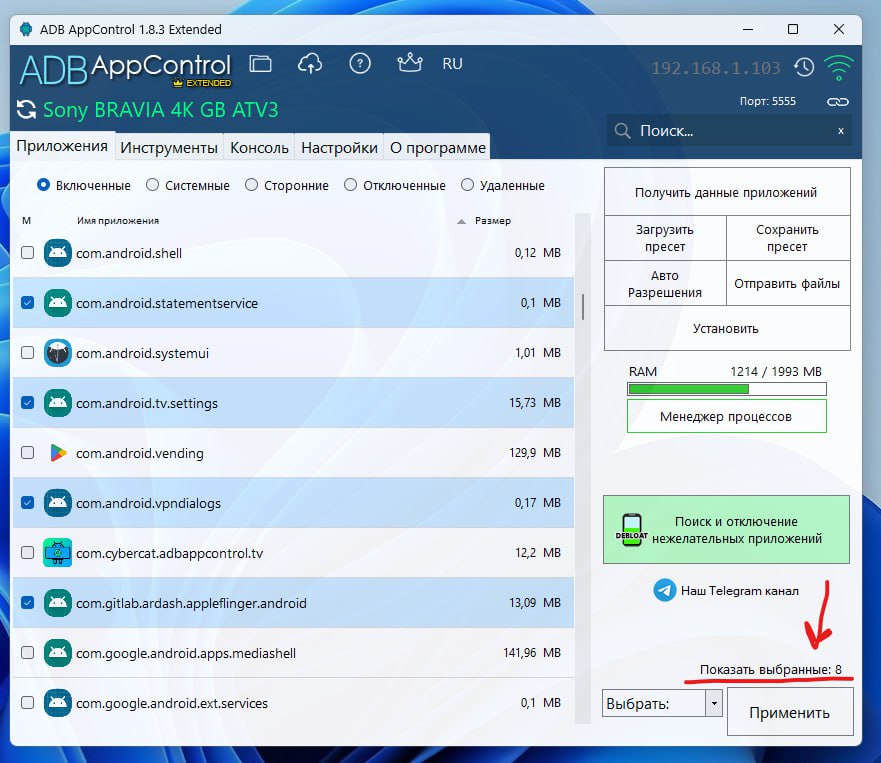
Task: Open Менеджер процессов button
Action: point(726,416)
